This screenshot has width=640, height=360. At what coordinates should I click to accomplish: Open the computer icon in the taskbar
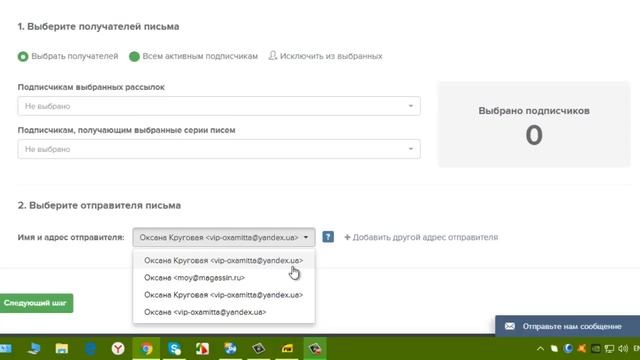[33, 349]
